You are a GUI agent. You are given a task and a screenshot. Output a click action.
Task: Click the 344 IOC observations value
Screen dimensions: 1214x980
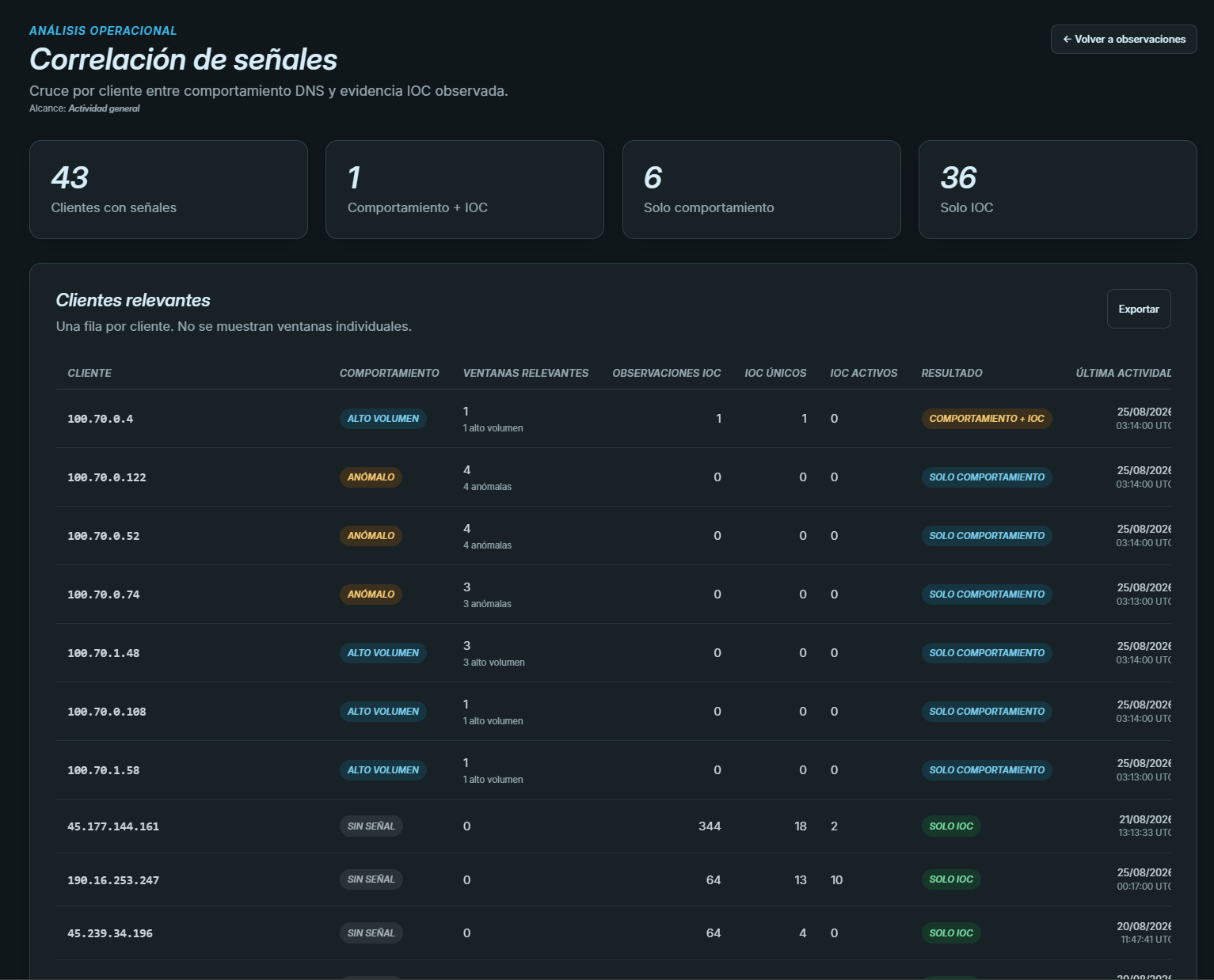point(710,826)
